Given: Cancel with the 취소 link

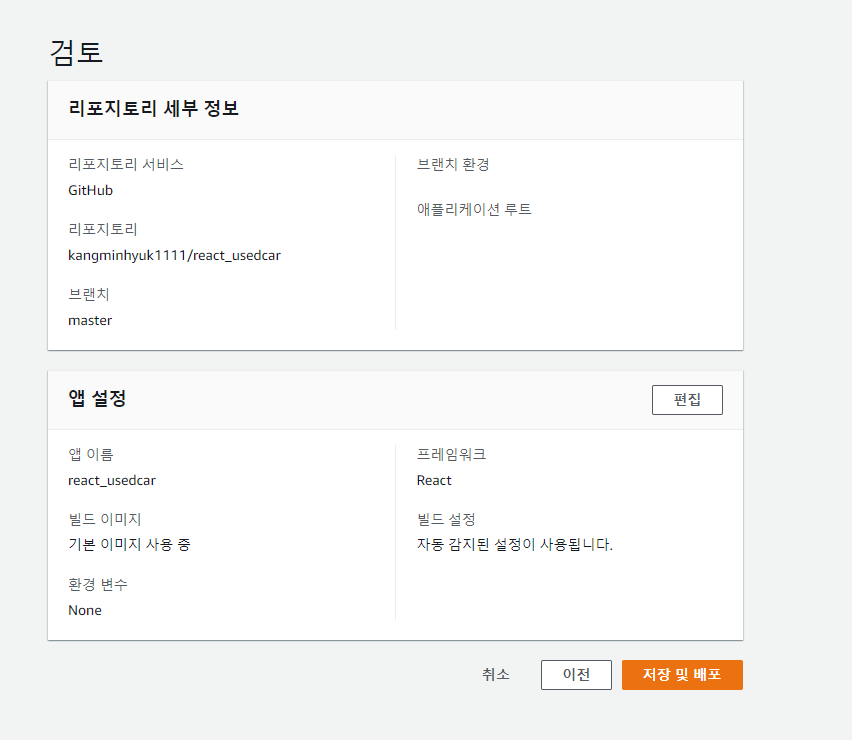Looking at the screenshot, I should [496, 675].
